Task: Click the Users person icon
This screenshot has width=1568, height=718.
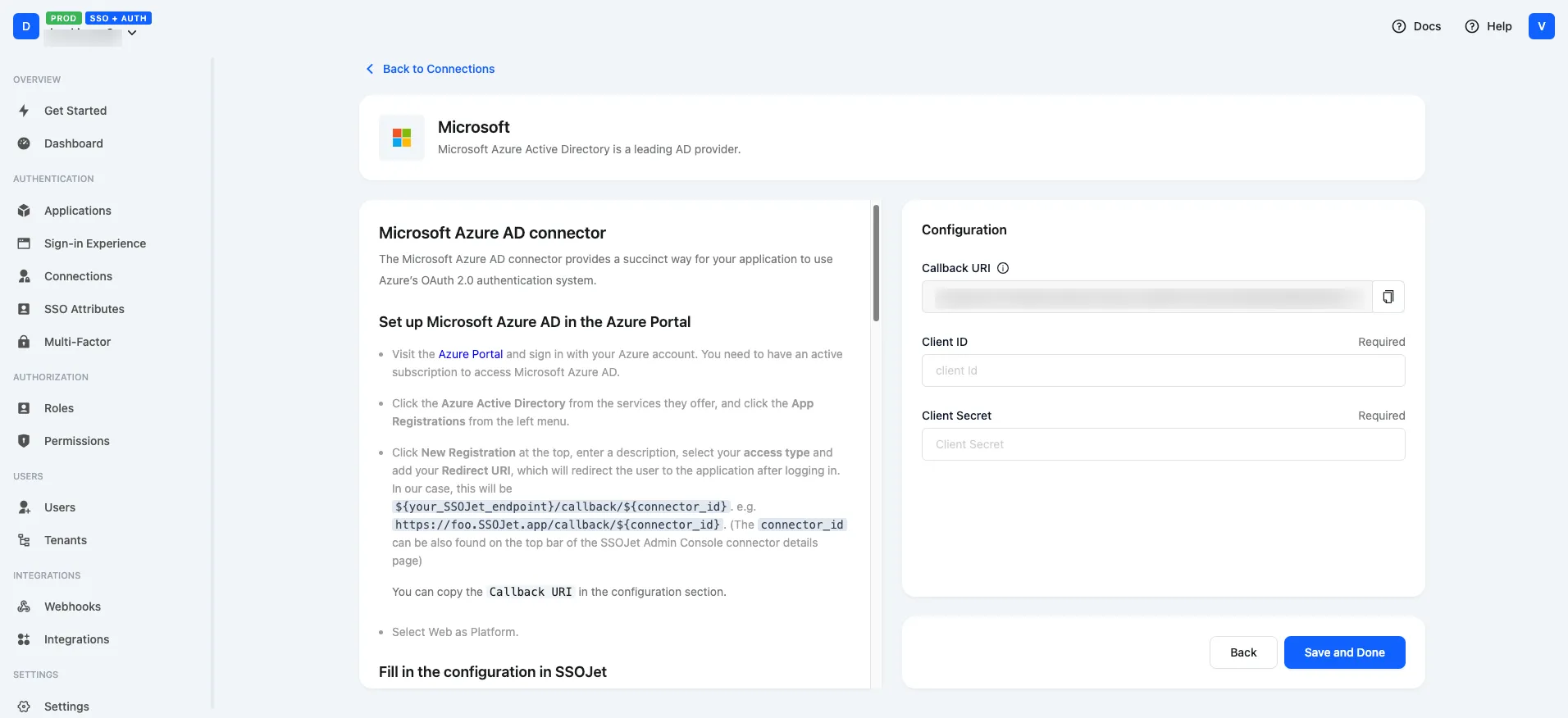Action: point(24,507)
